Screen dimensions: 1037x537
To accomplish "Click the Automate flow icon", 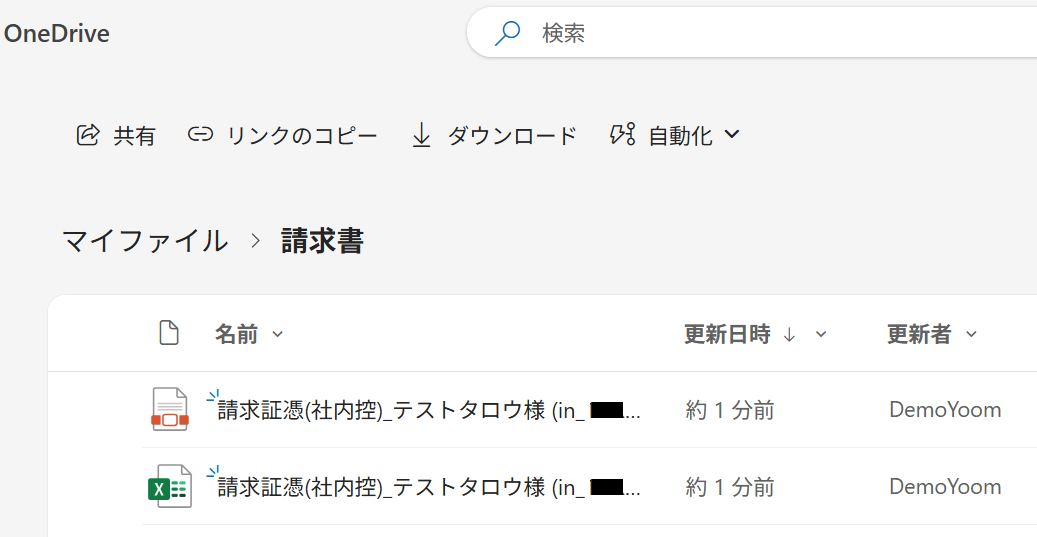I will [x=622, y=135].
